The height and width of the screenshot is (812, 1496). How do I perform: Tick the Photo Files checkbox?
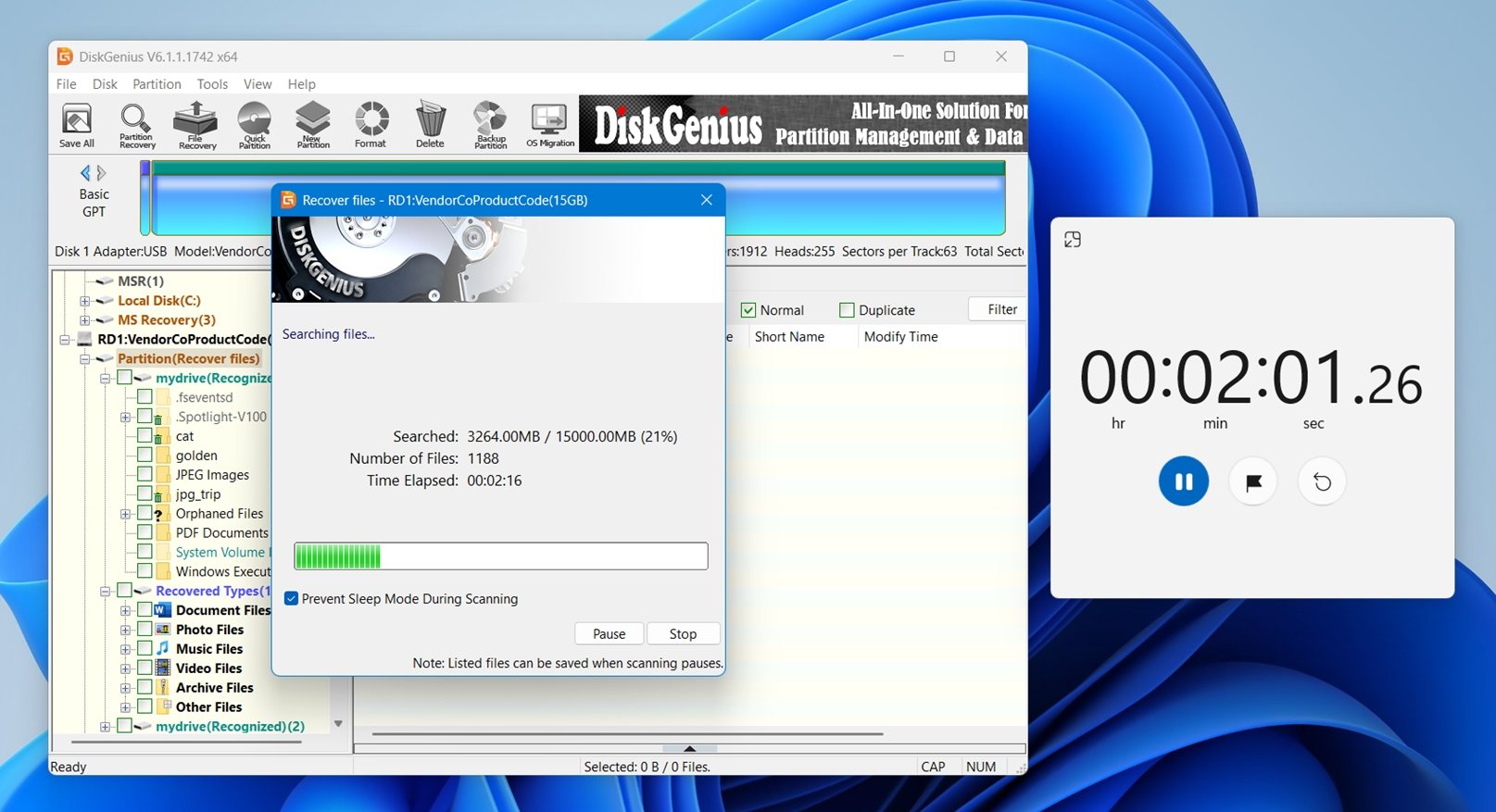tap(145, 630)
